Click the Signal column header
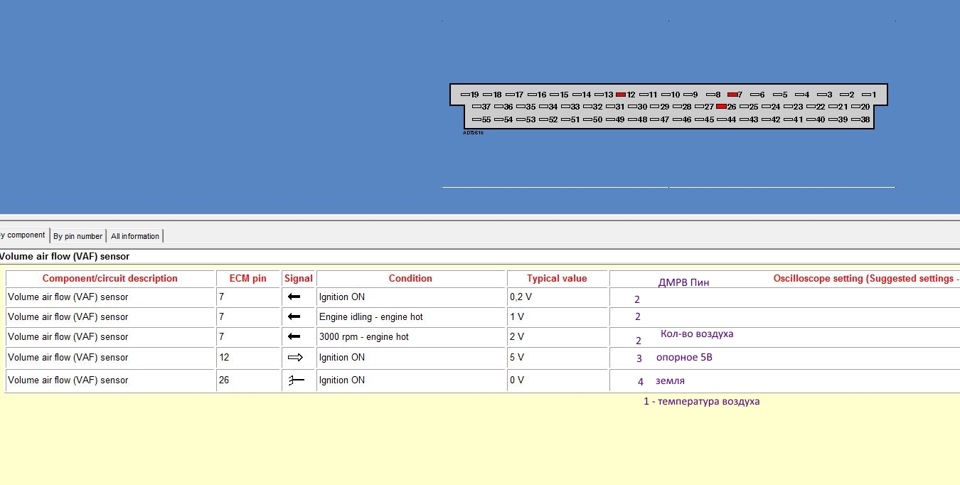The height and width of the screenshot is (485, 960). click(x=298, y=278)
